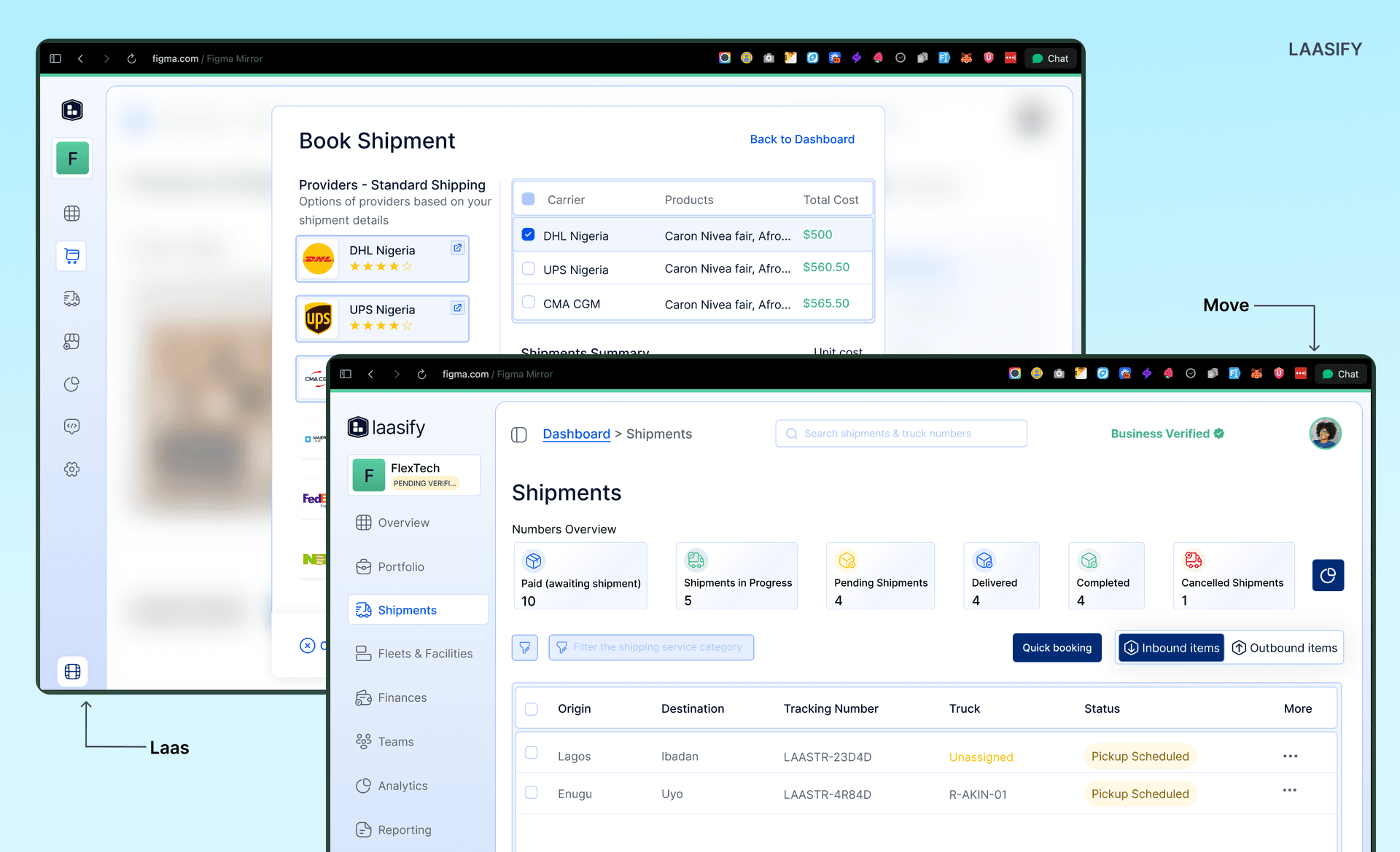Click the shopping cart icon in left sidebar

[x=71, y=256]
